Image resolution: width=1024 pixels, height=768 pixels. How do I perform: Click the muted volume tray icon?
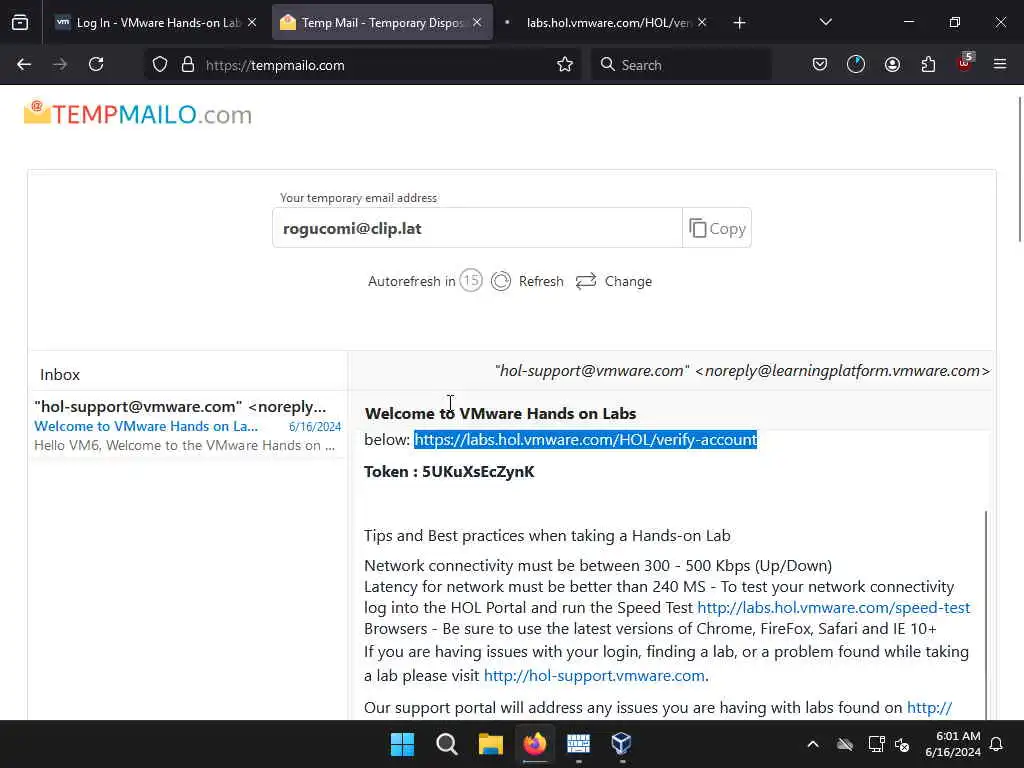click(903, 744)
